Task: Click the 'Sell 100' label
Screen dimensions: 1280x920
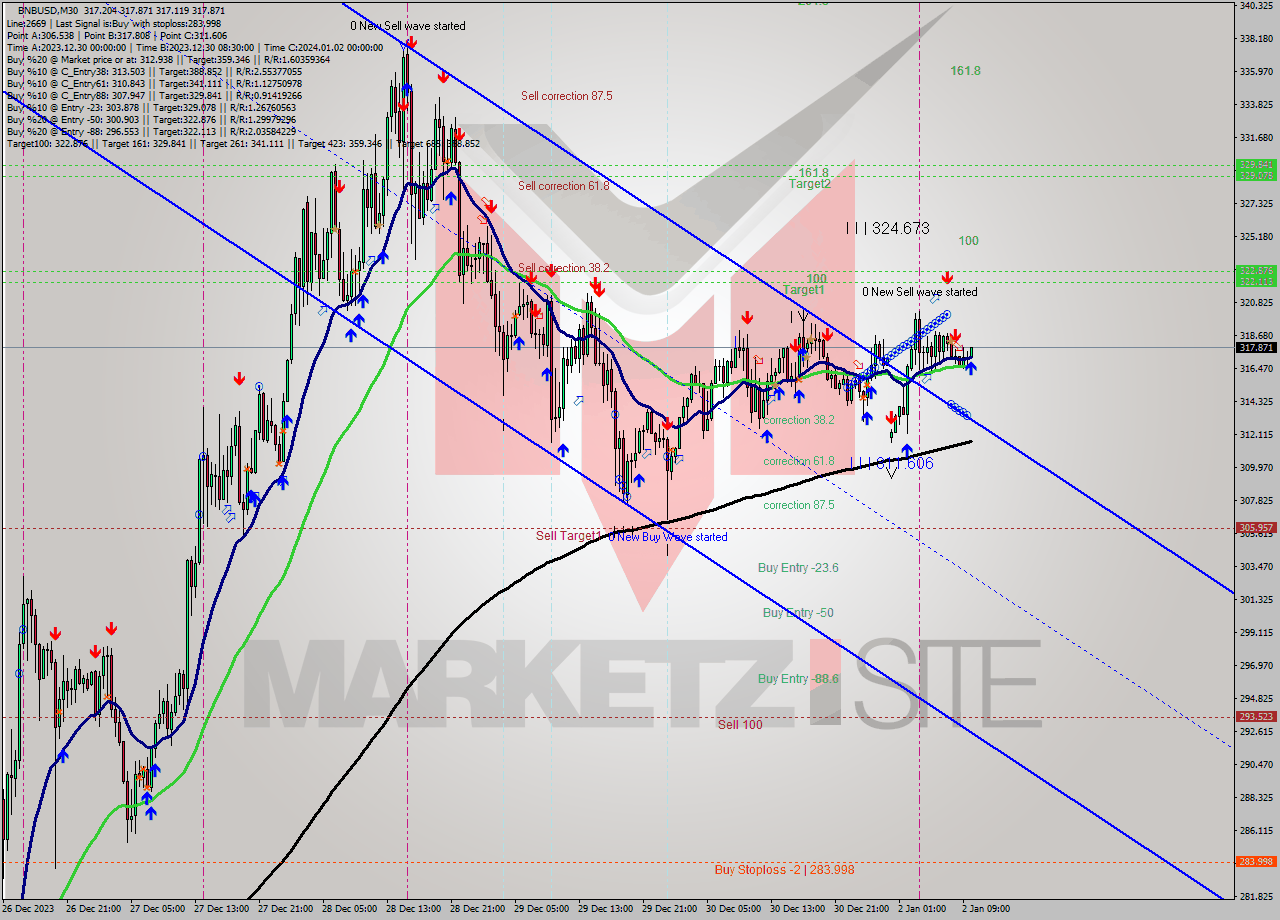Action: (740, 725)
